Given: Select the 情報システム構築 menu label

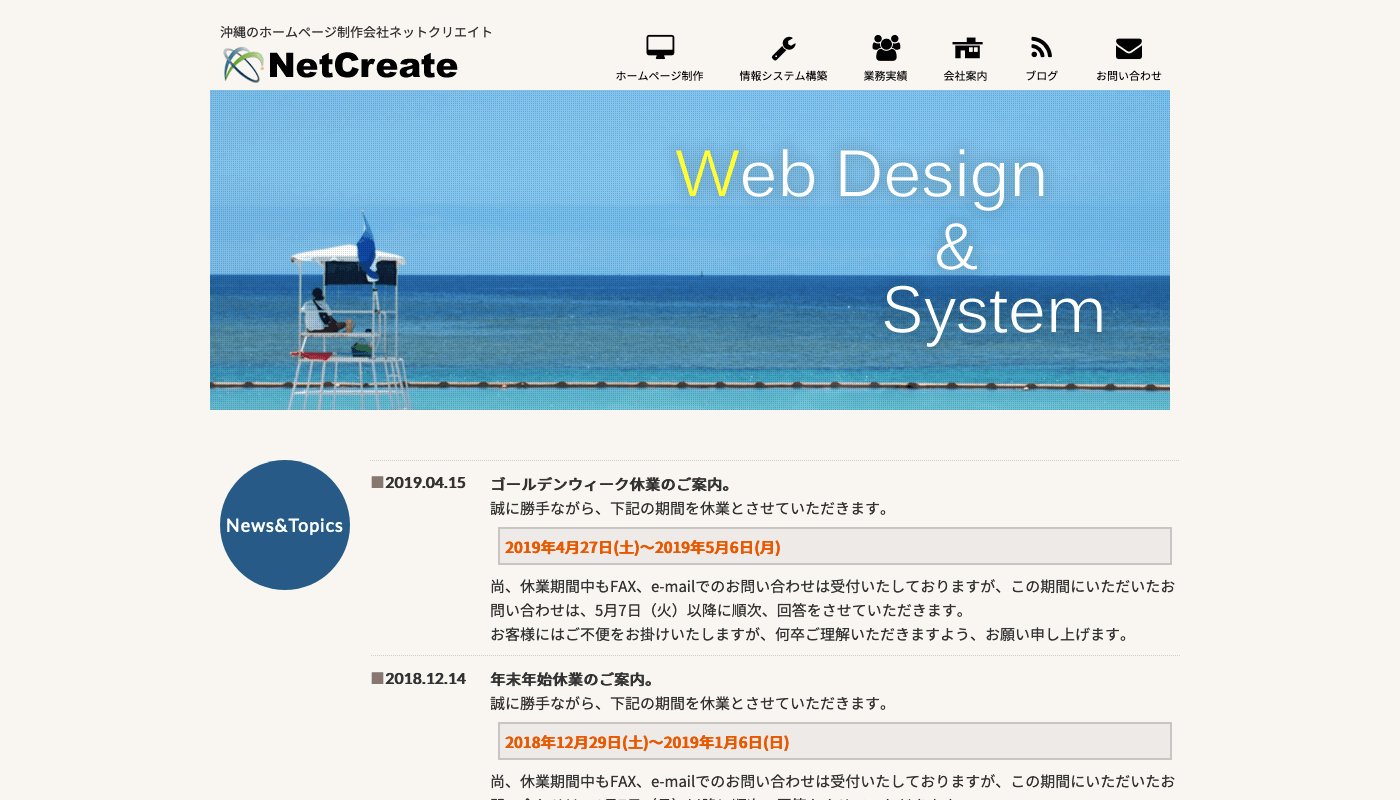Looking at the screenshot, I should click(783, 76).
